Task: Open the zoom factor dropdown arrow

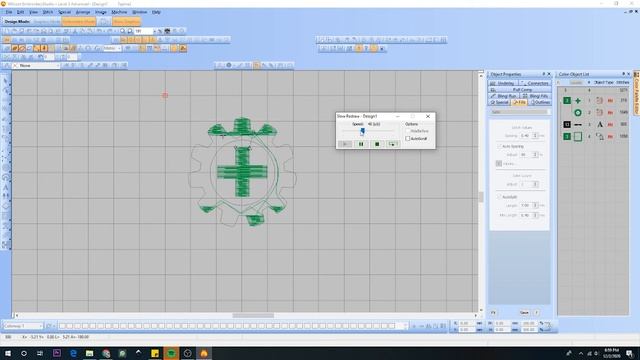Action: point(154,31)
